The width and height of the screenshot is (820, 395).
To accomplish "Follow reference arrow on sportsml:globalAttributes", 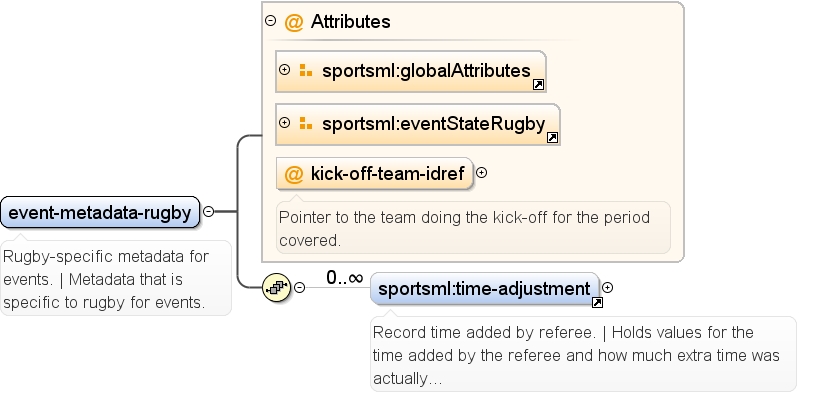I will click(538, 85).
